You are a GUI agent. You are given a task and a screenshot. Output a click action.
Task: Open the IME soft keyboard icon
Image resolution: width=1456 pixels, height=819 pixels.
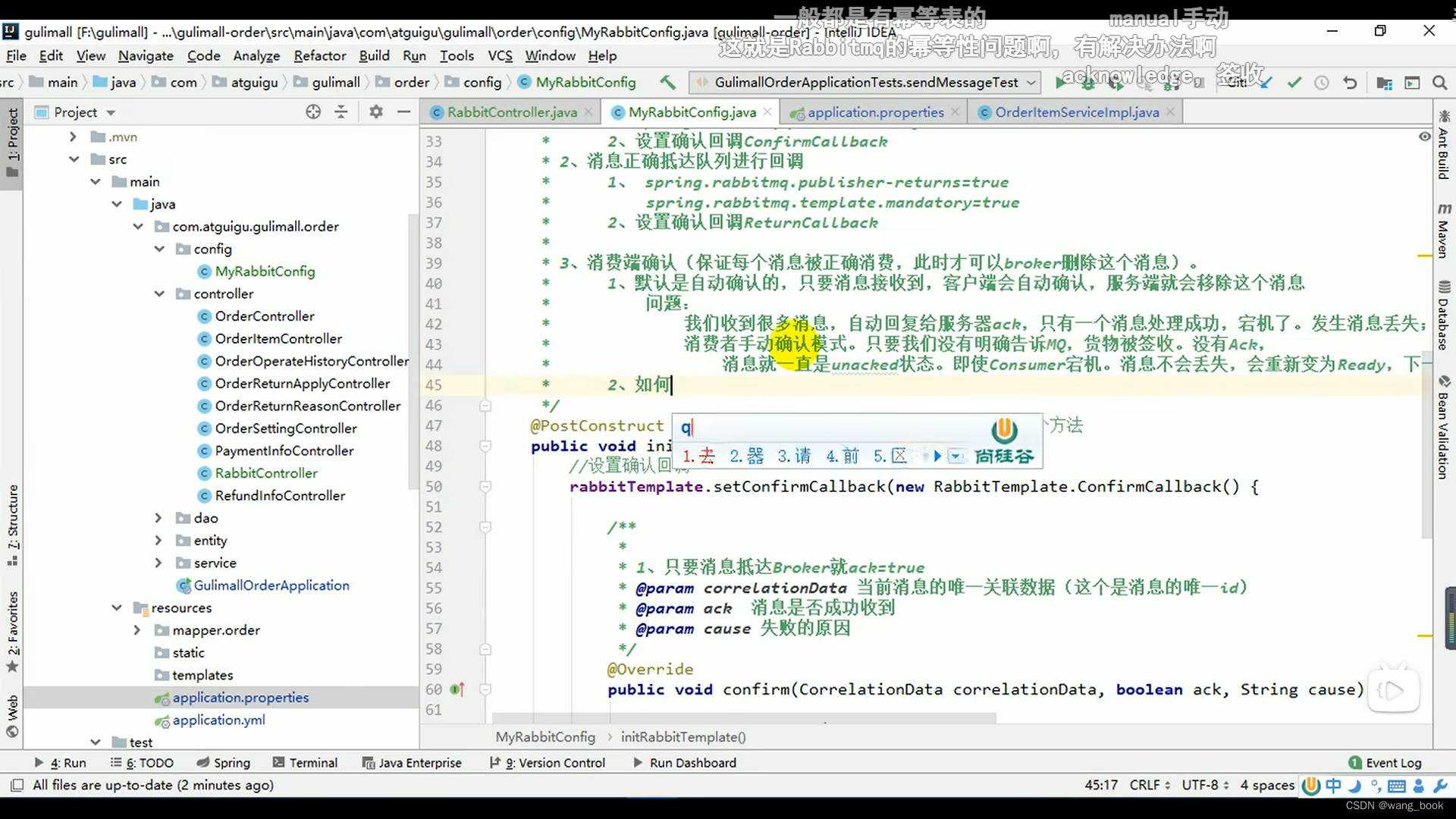coord(1397,786)
